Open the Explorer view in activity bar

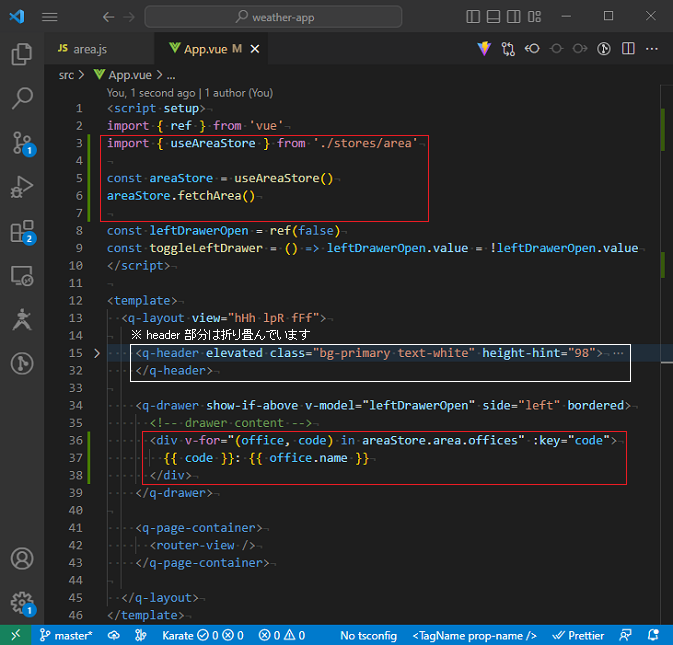pos(21,54)
